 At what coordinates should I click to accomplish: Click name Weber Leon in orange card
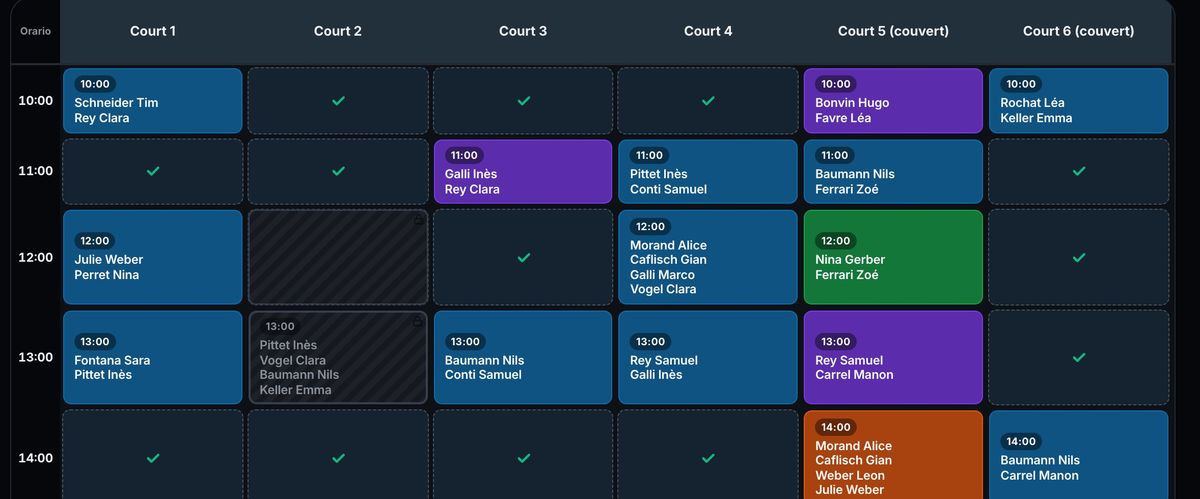pyautogui.click(x=850, y=475)
